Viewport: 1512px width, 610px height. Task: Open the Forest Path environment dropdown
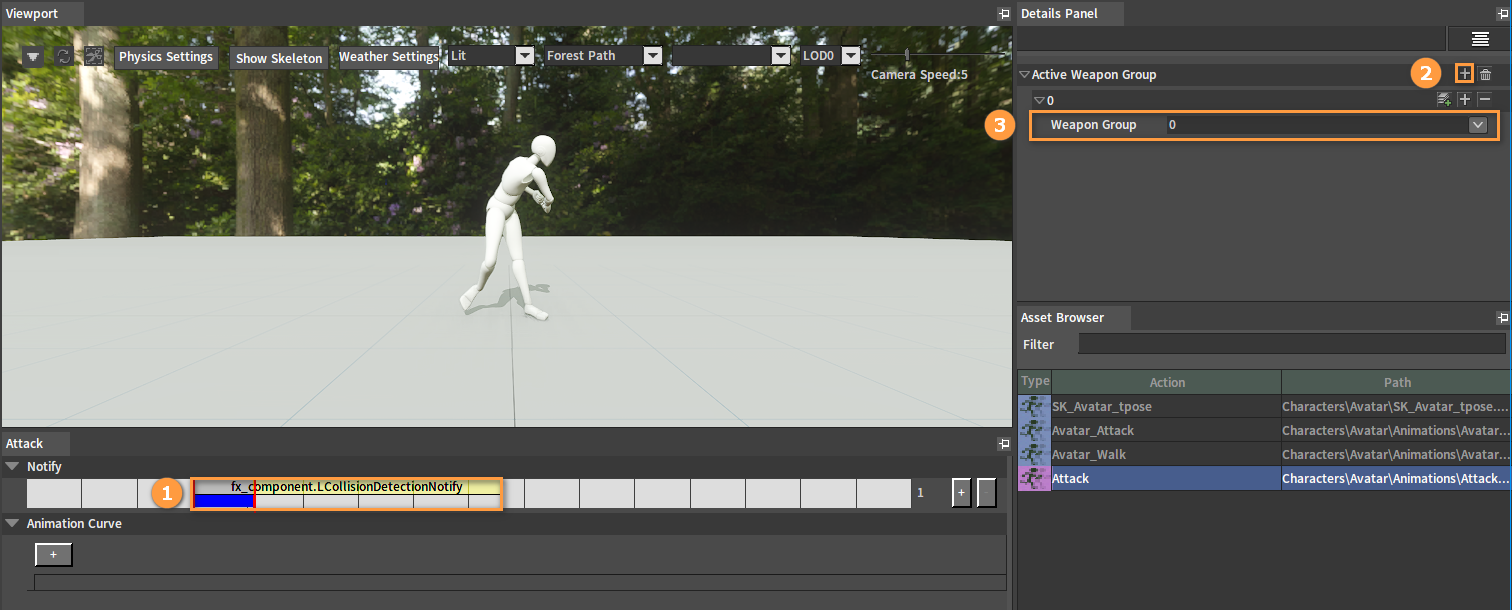point(653,56)
